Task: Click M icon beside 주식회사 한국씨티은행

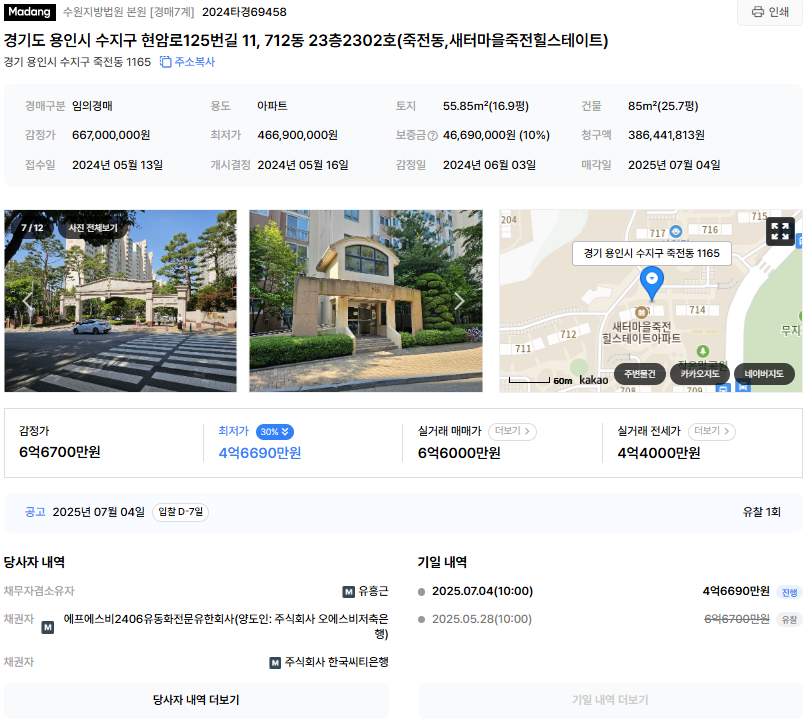Action: (x=276, y=663)
